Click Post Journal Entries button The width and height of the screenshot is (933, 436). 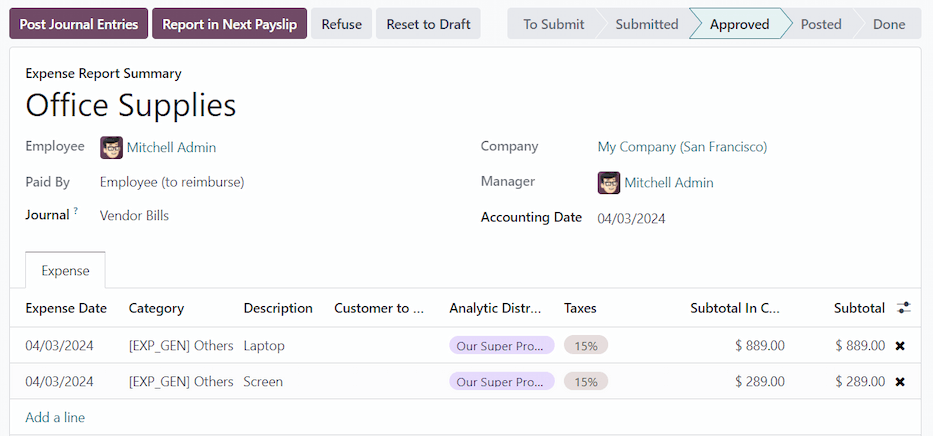tap(79, 24)
